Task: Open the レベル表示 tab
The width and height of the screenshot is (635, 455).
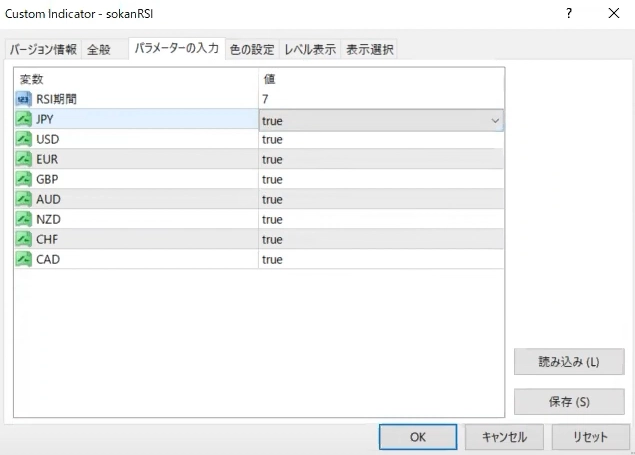Action: coord(310,49)
